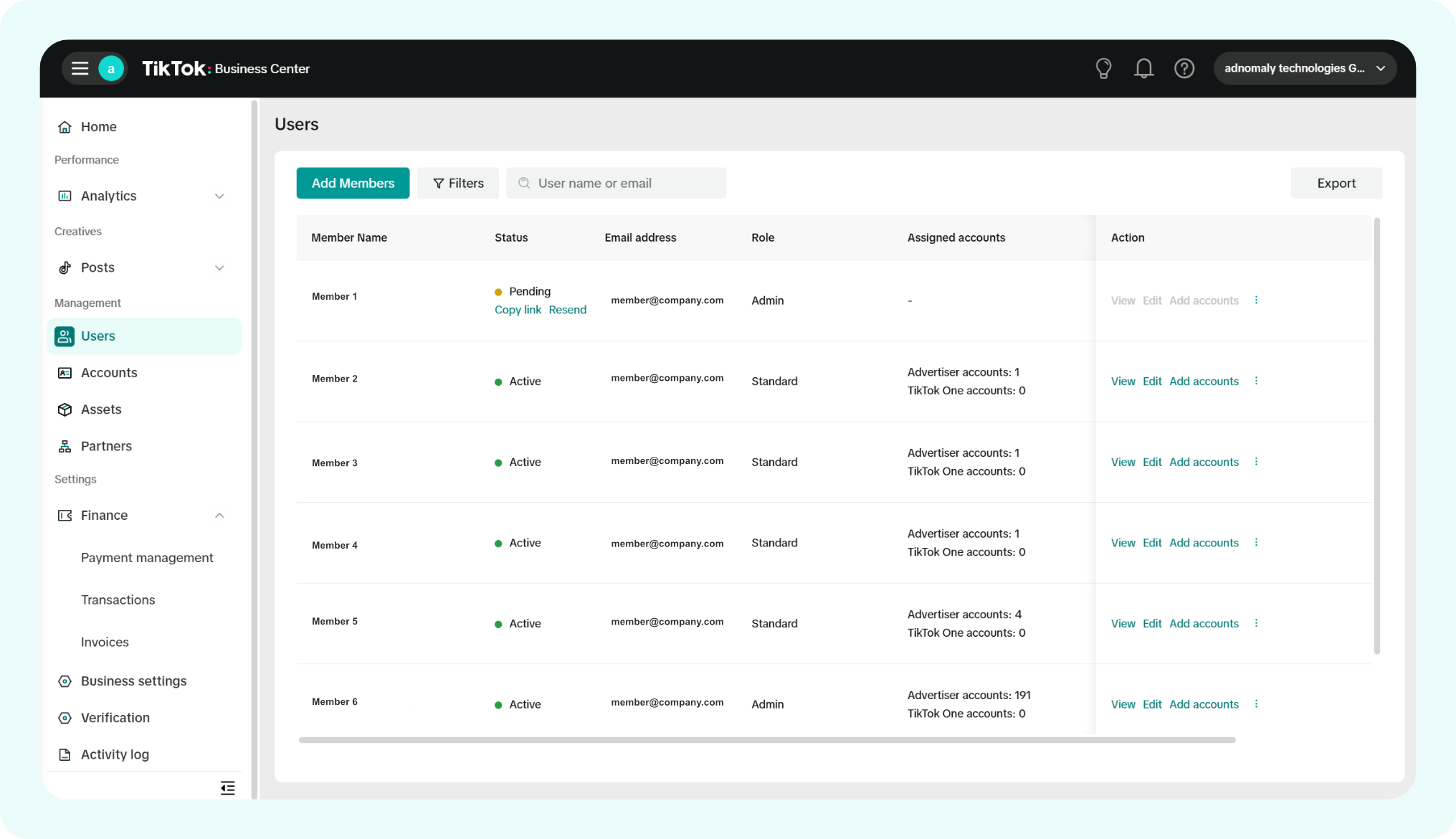The height and width of the screenshot is (839, 1456).
Task: Collapse the Finance section
Action: point(219,516)
